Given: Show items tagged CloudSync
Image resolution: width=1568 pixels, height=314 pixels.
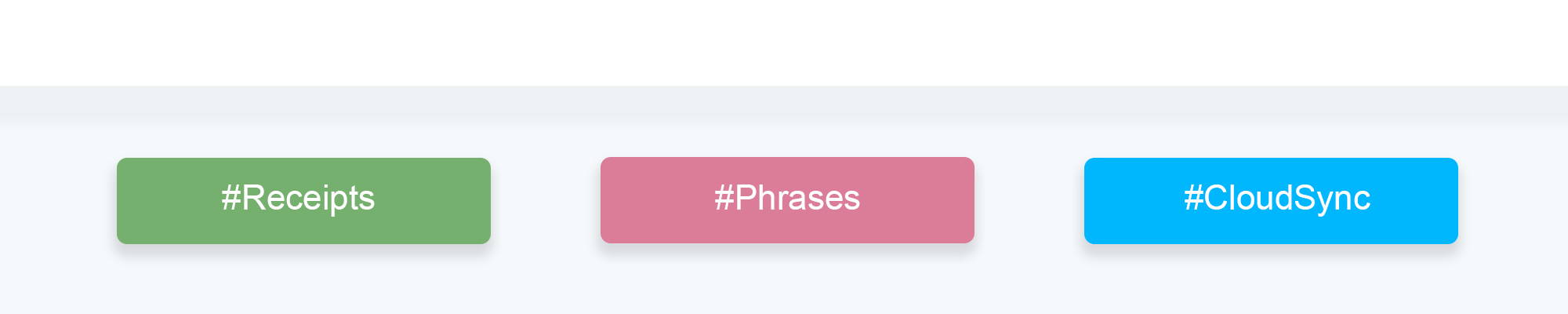Looking at the screenshot, I should (1271, 201).
